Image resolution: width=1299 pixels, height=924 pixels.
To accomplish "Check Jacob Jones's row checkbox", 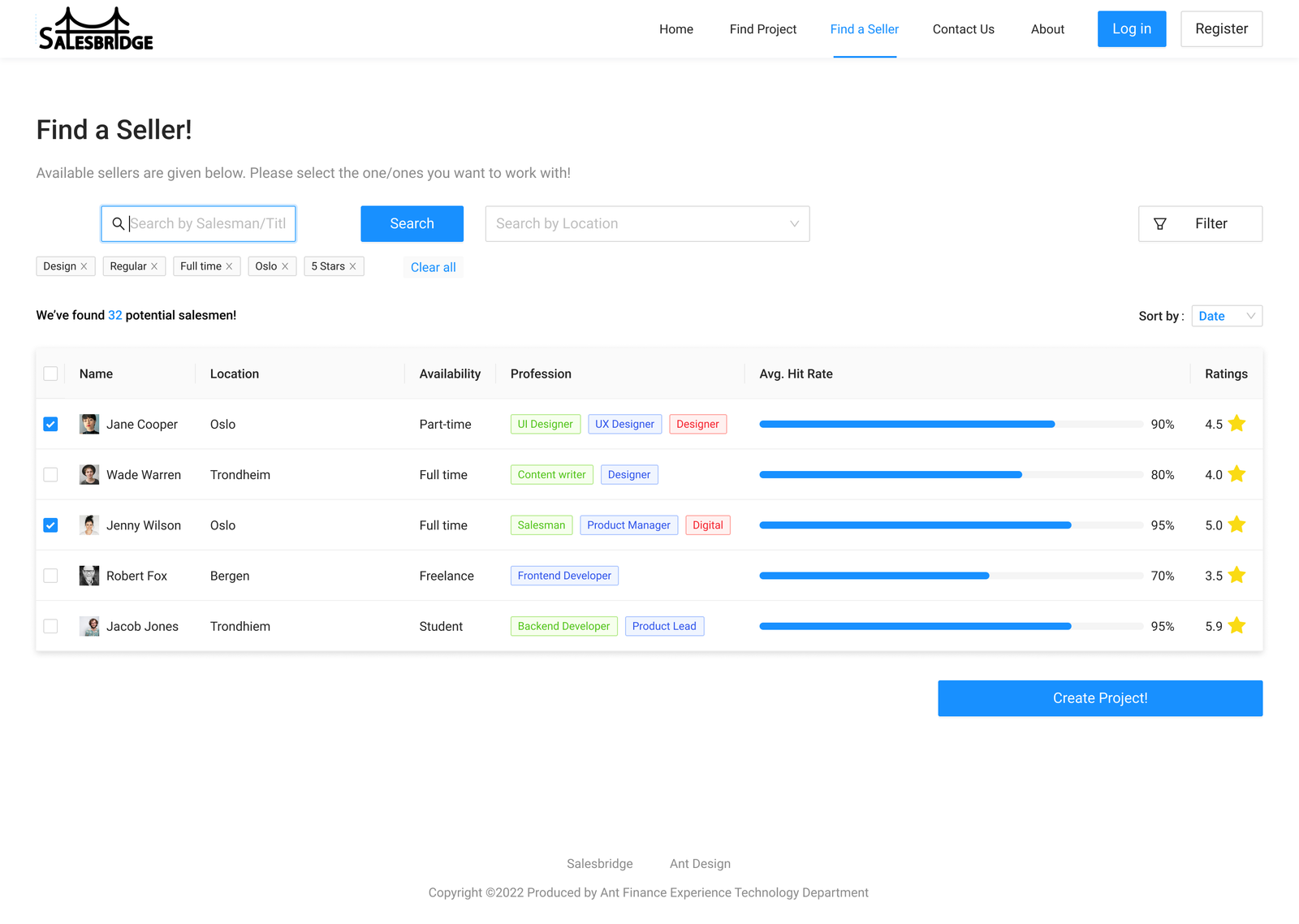I will tap(50, 626).
